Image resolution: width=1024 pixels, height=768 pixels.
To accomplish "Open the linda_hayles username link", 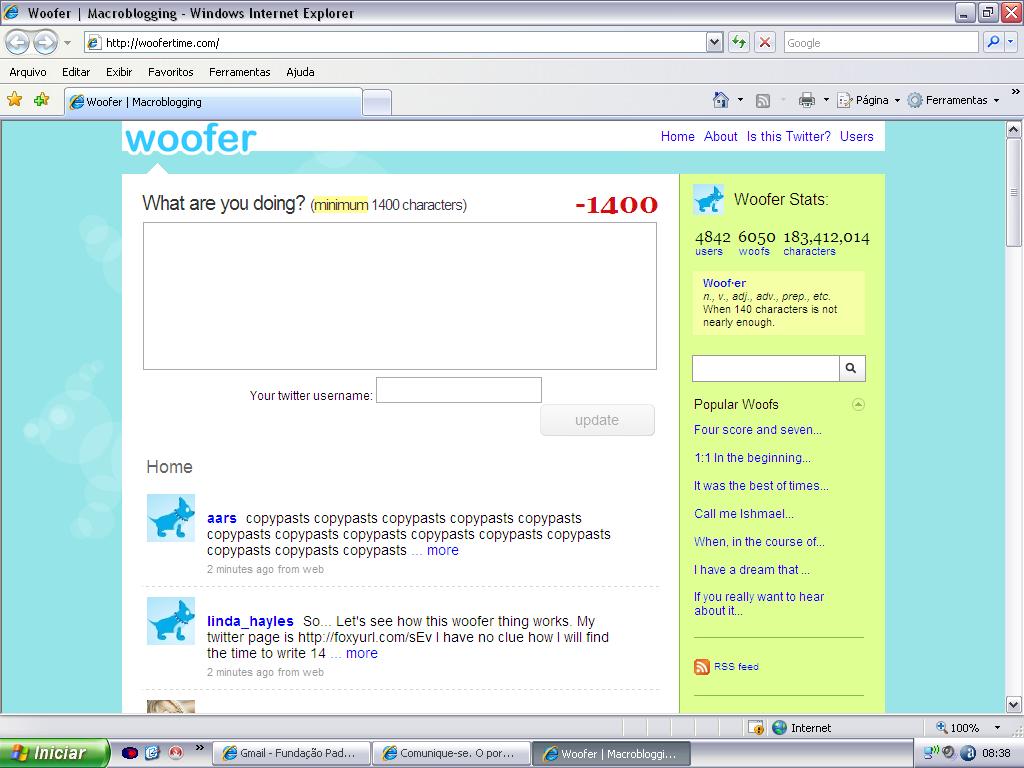I will click(x=250, y=622).
